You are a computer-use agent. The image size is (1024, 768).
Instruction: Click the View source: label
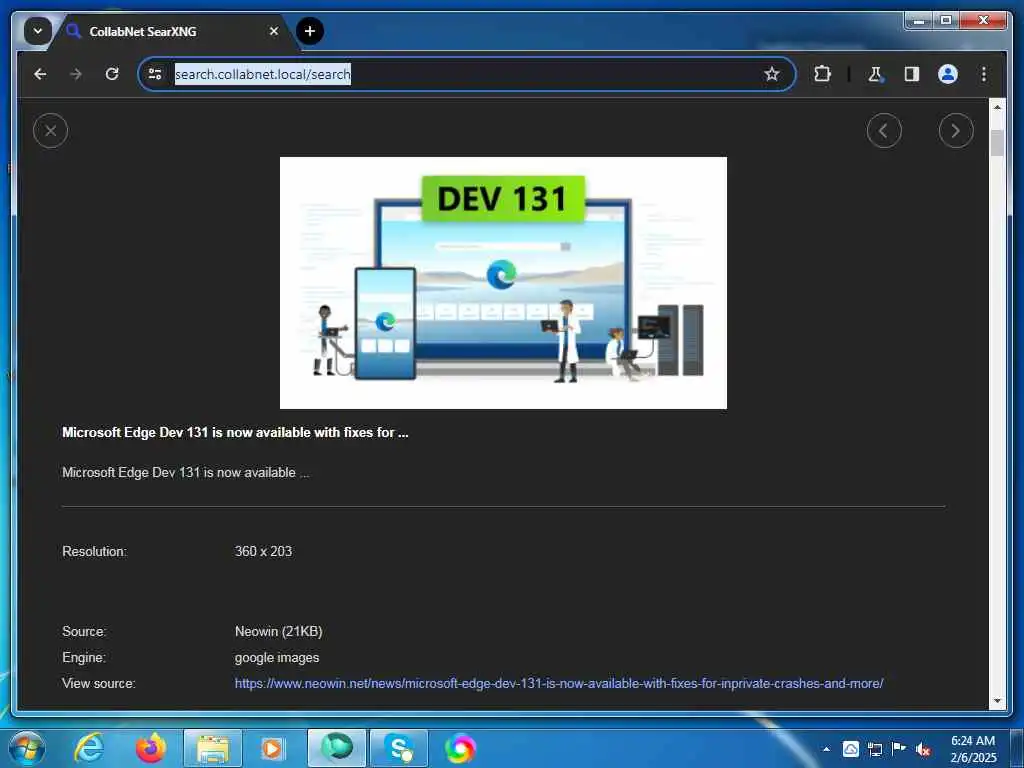point(99,683)
